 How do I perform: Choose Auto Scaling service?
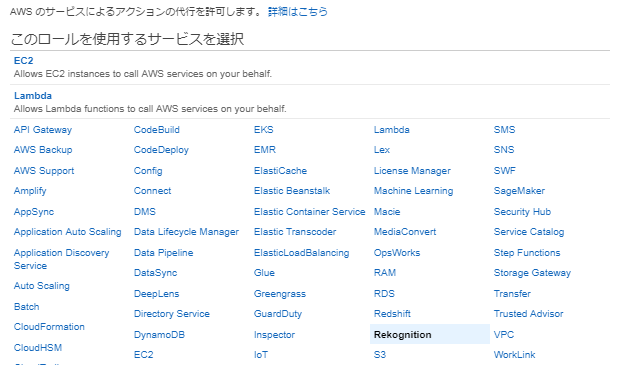(x=42, y=286)
